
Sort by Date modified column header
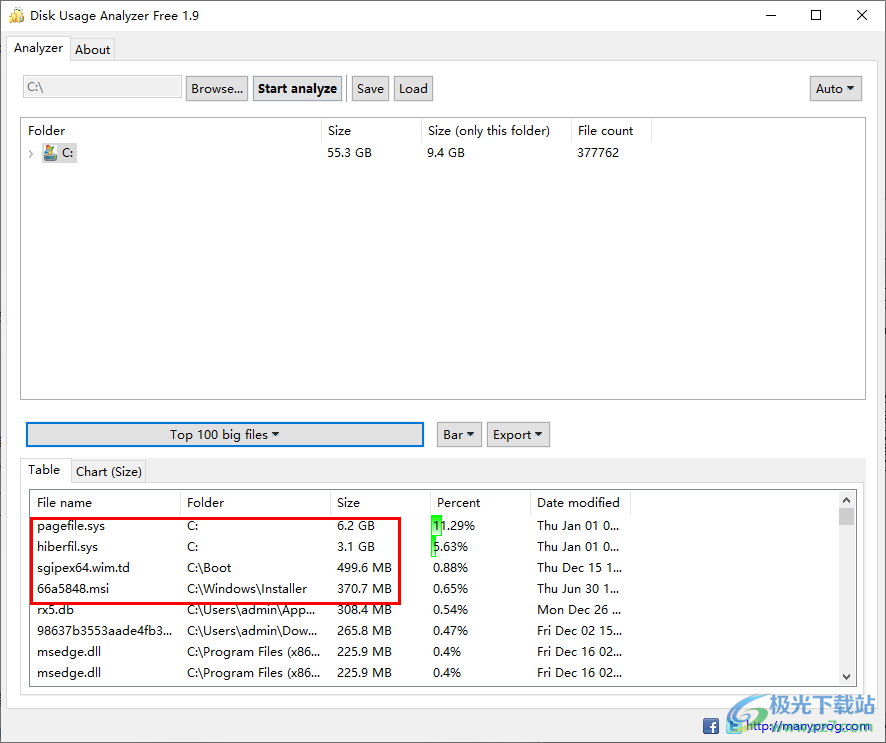(x=580, y=502)
